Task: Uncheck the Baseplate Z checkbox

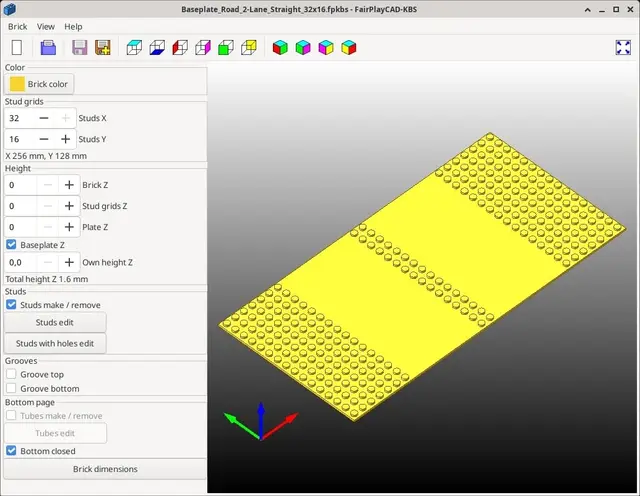Action: click(x=11, y=245)
